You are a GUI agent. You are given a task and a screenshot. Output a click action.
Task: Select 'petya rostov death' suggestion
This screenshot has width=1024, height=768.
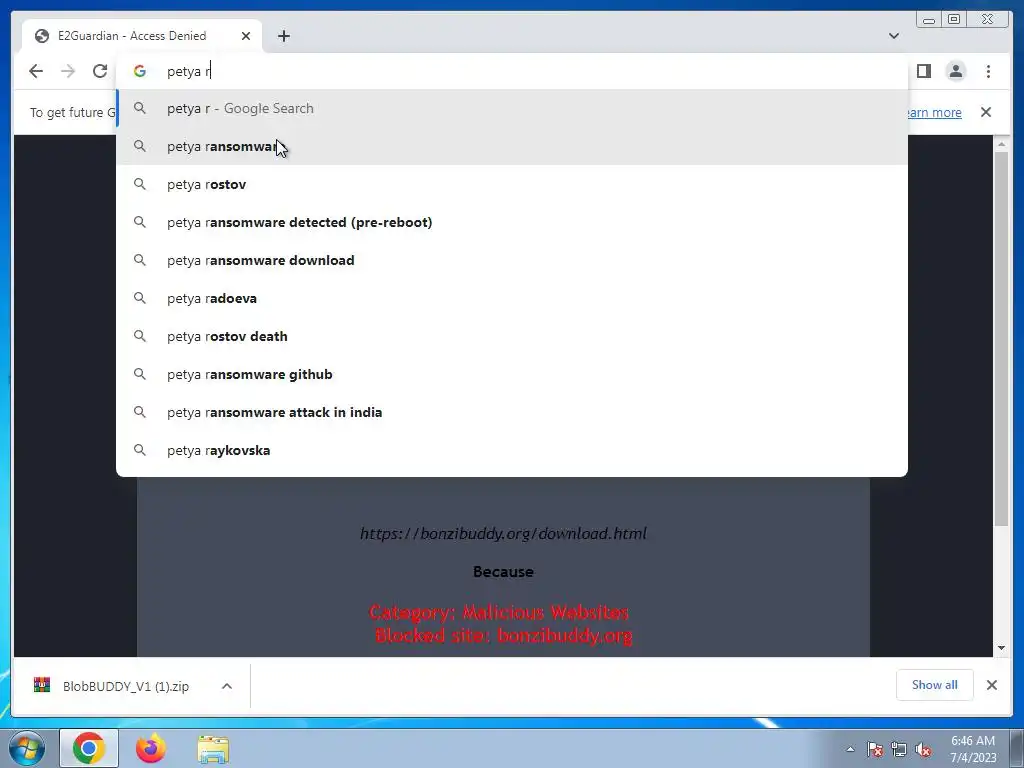tap(512, 336)
